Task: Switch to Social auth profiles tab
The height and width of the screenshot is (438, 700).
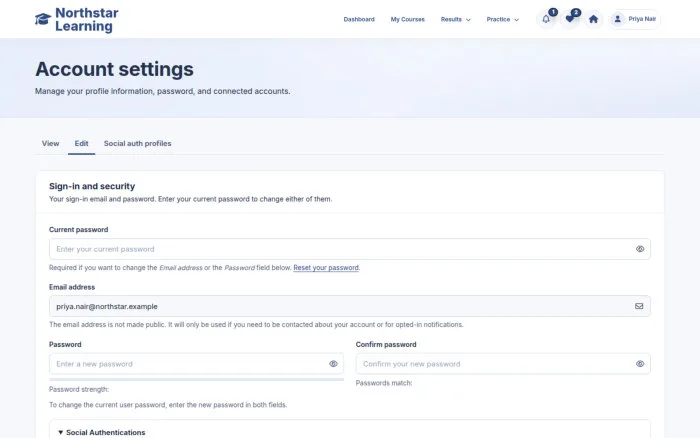Action: [138, 143]
